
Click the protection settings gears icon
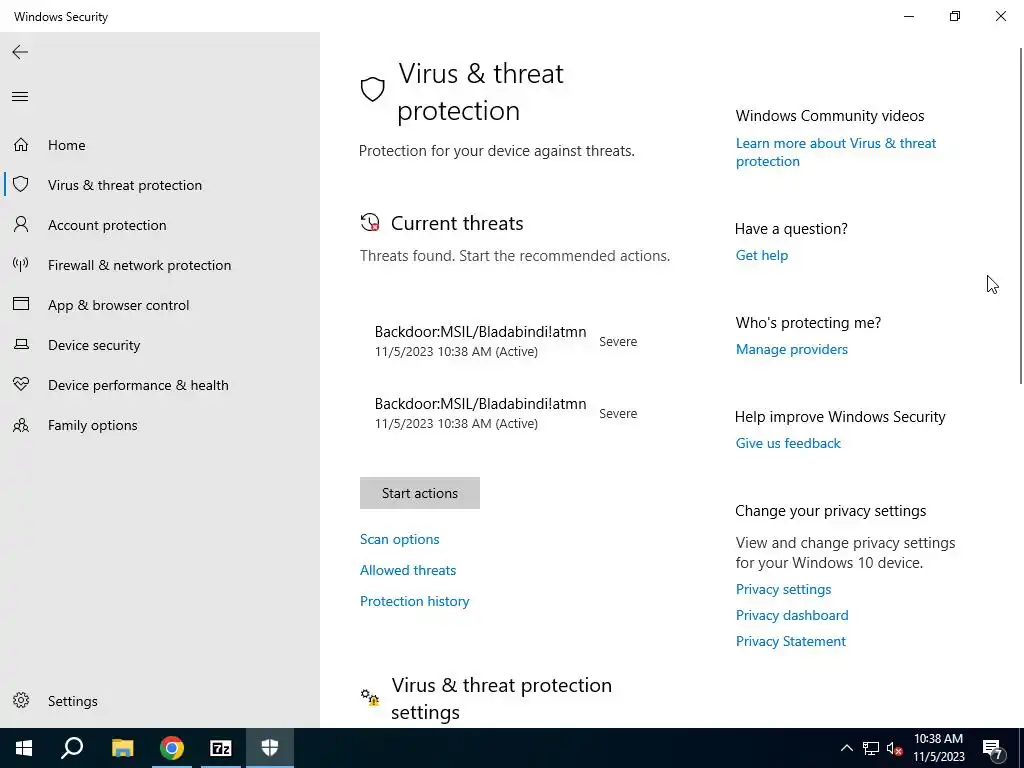coord(370,697)
